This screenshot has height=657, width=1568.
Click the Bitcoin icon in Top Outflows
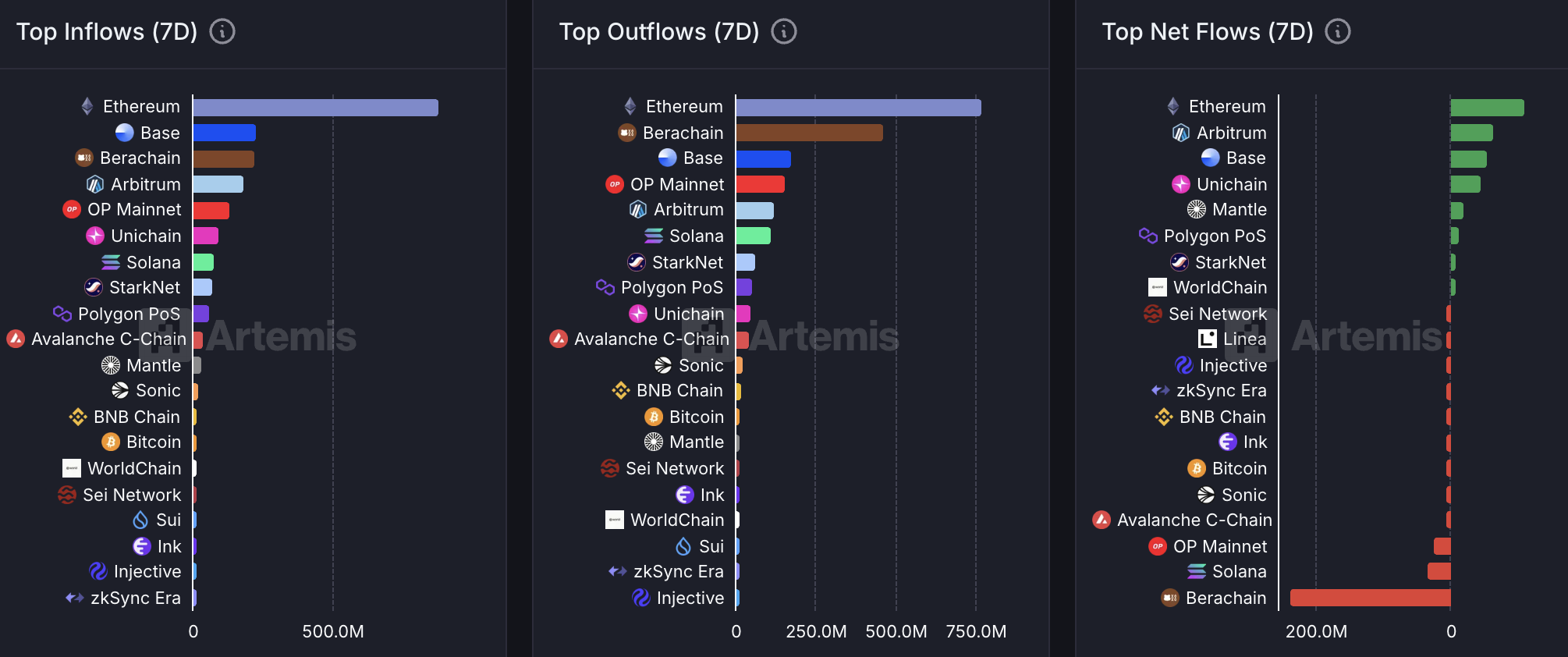coord(654,417)
